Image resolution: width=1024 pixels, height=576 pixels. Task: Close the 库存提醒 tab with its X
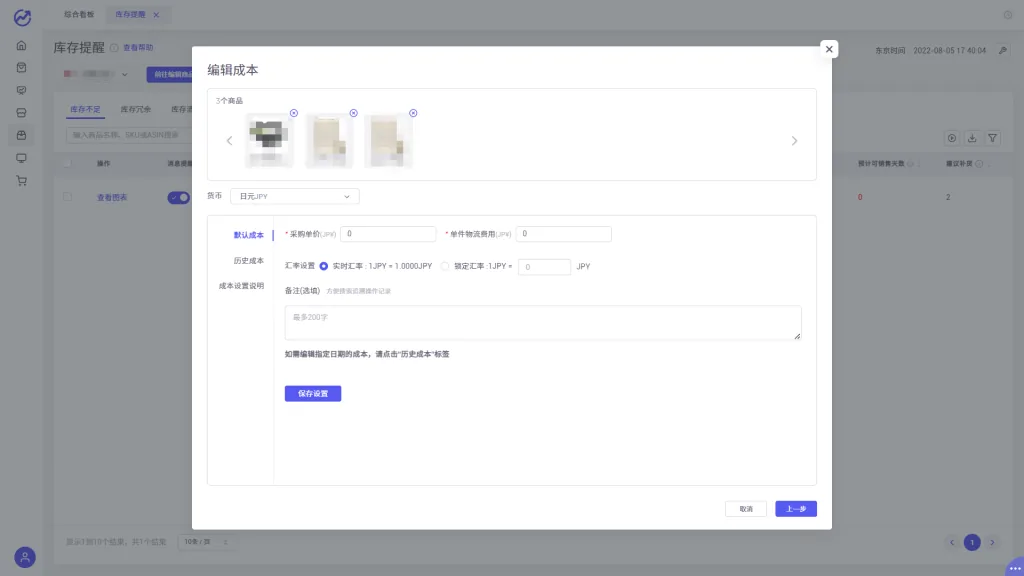pos(156,15)
